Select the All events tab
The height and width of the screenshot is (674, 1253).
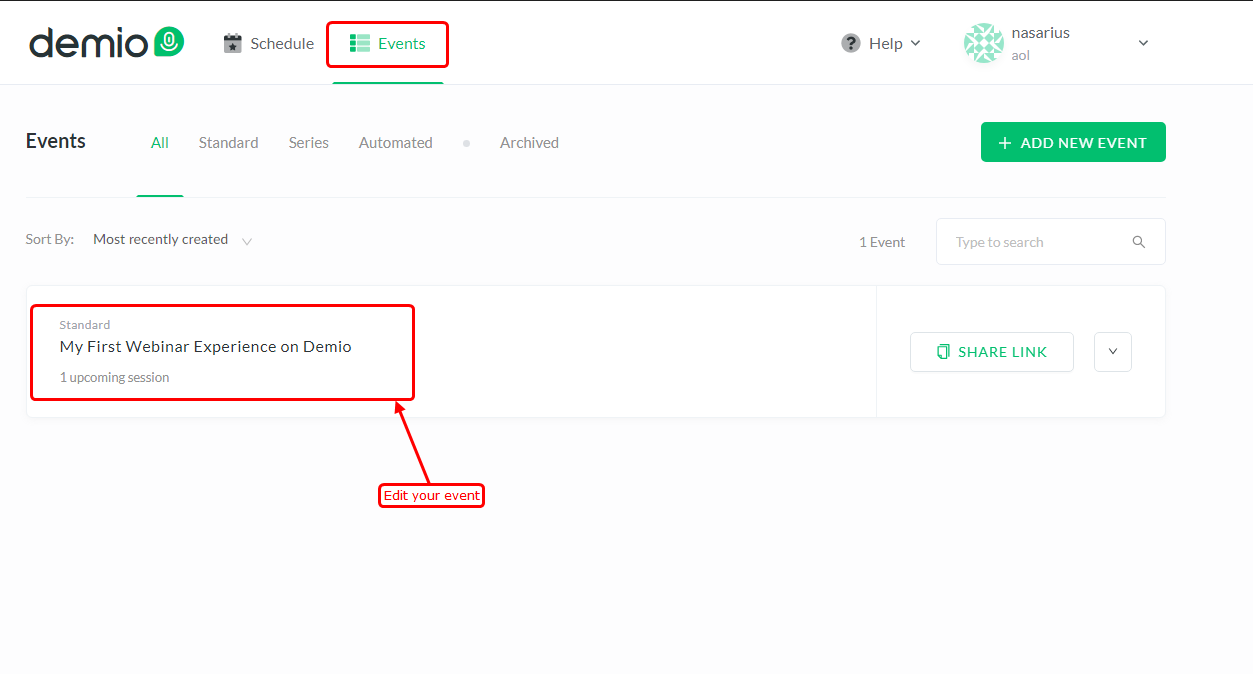coord(160,143)
